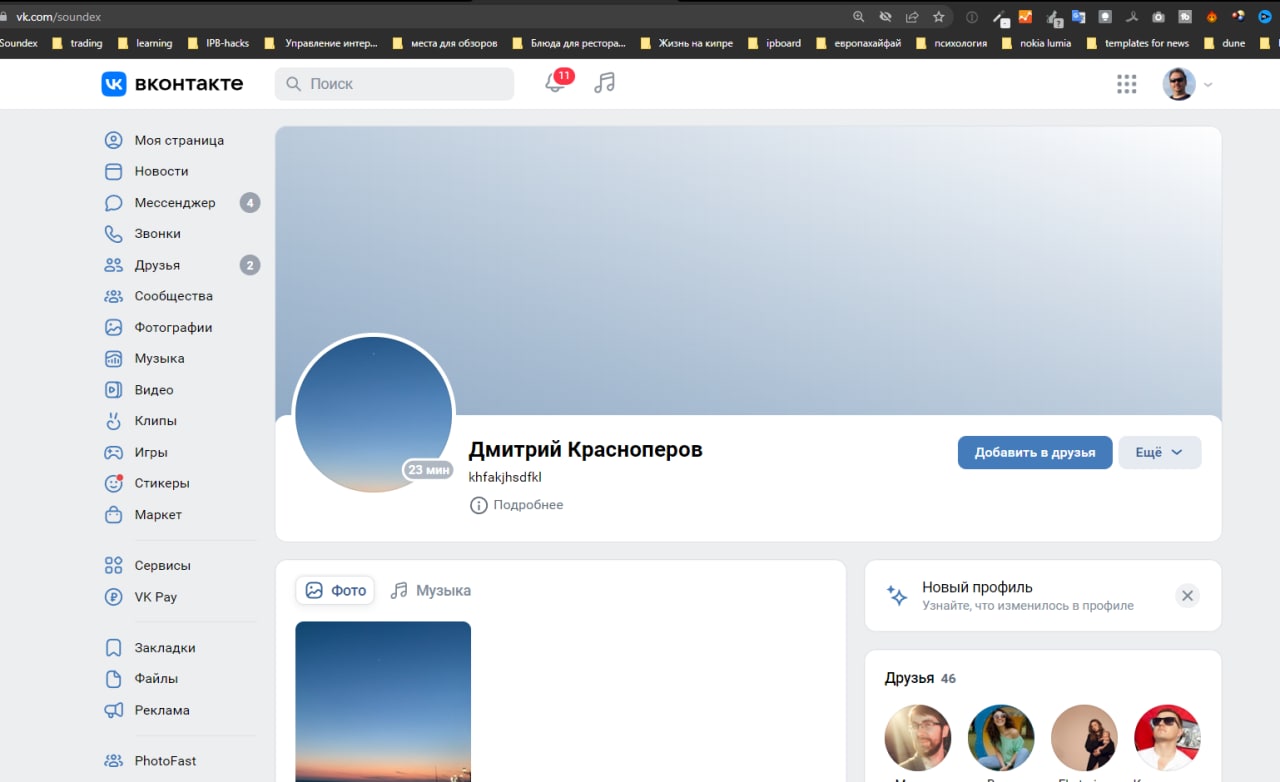Open friend avatar of woman in green top

(x=1001, y=737)
